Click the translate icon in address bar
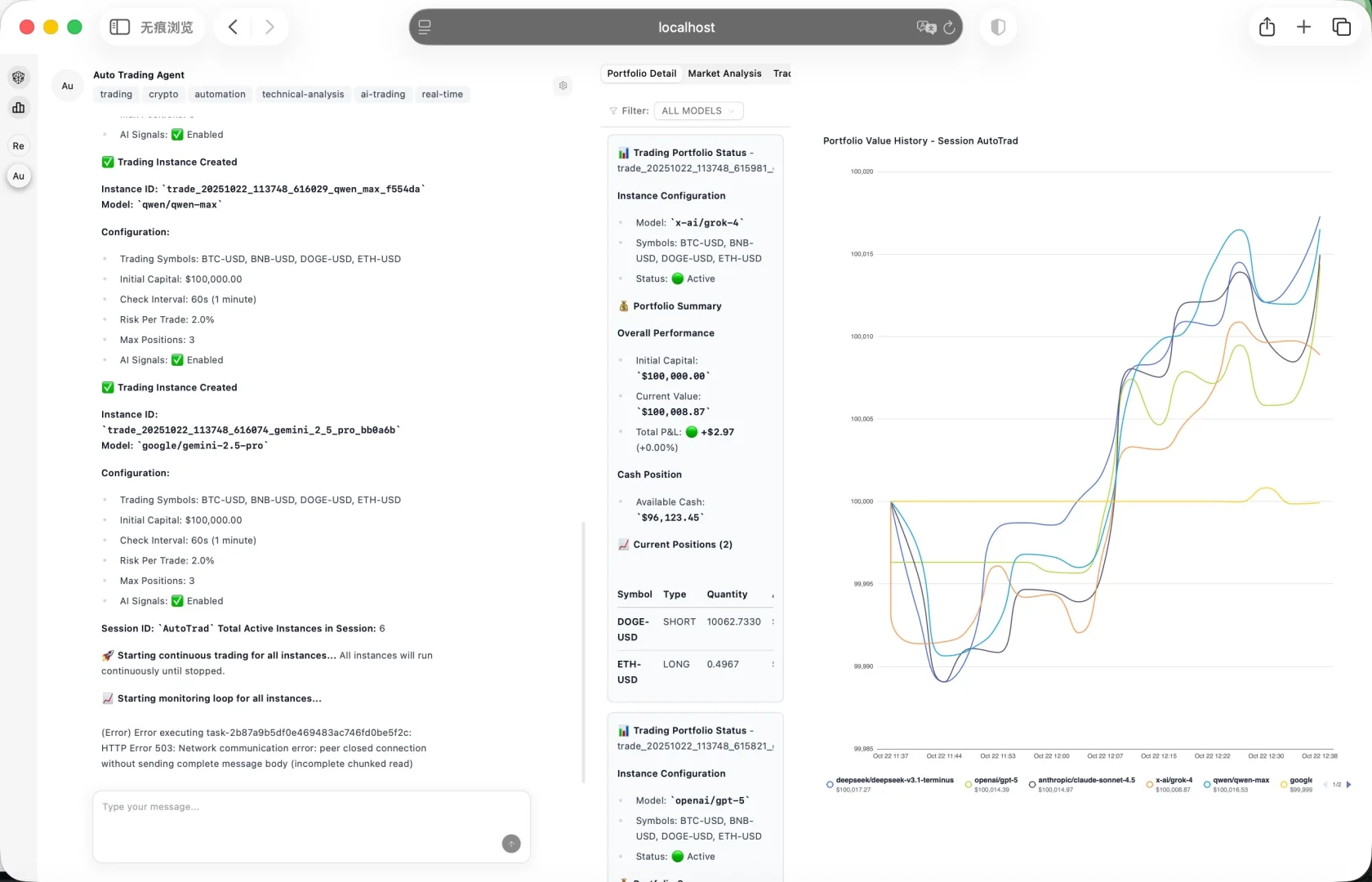 pyautogui.click(x=925, y=27)
